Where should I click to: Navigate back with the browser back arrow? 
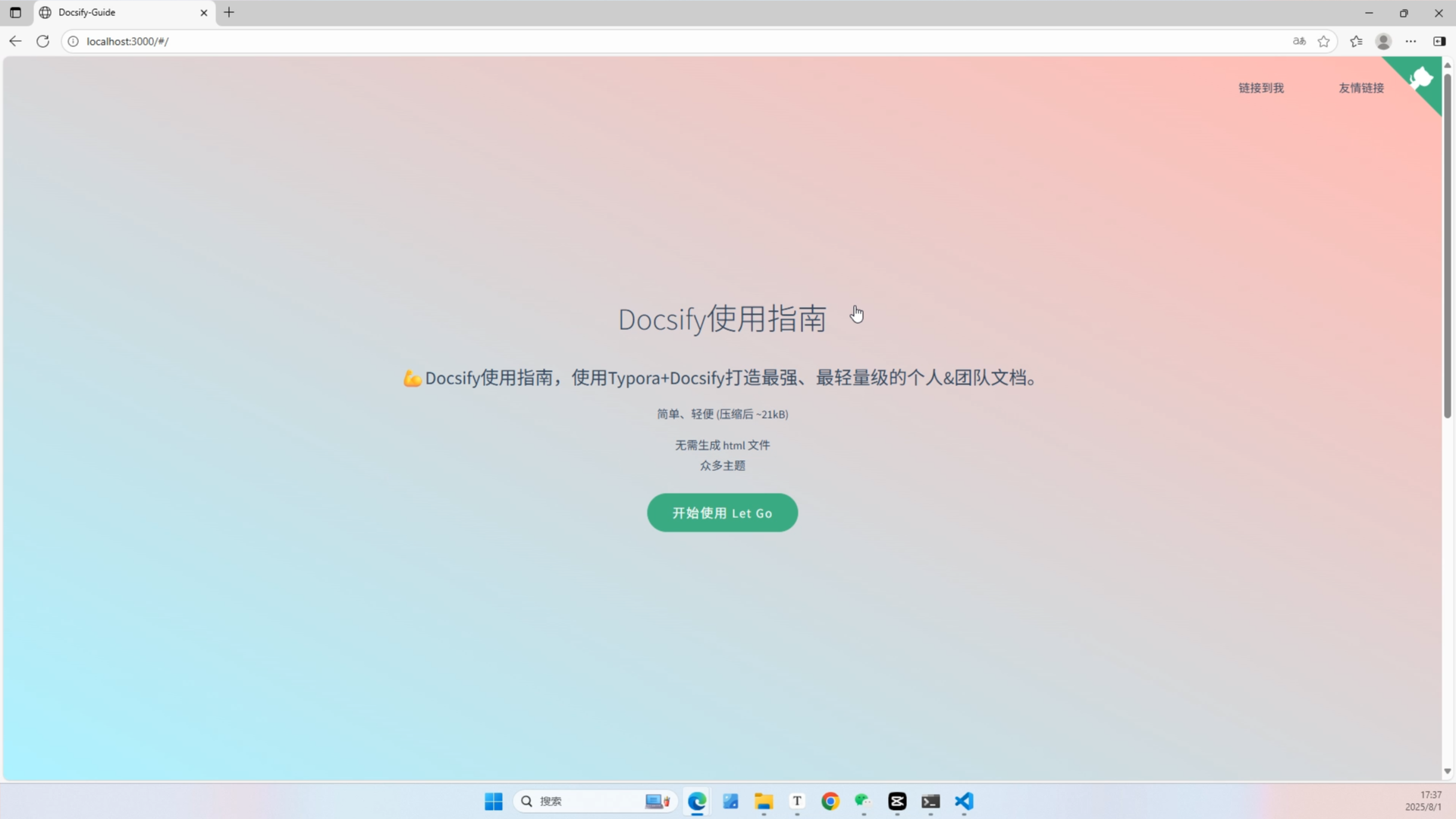tap(15, 42)
